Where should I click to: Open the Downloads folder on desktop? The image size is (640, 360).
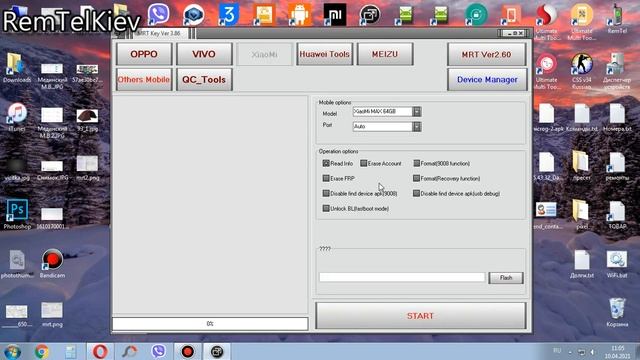17,67
